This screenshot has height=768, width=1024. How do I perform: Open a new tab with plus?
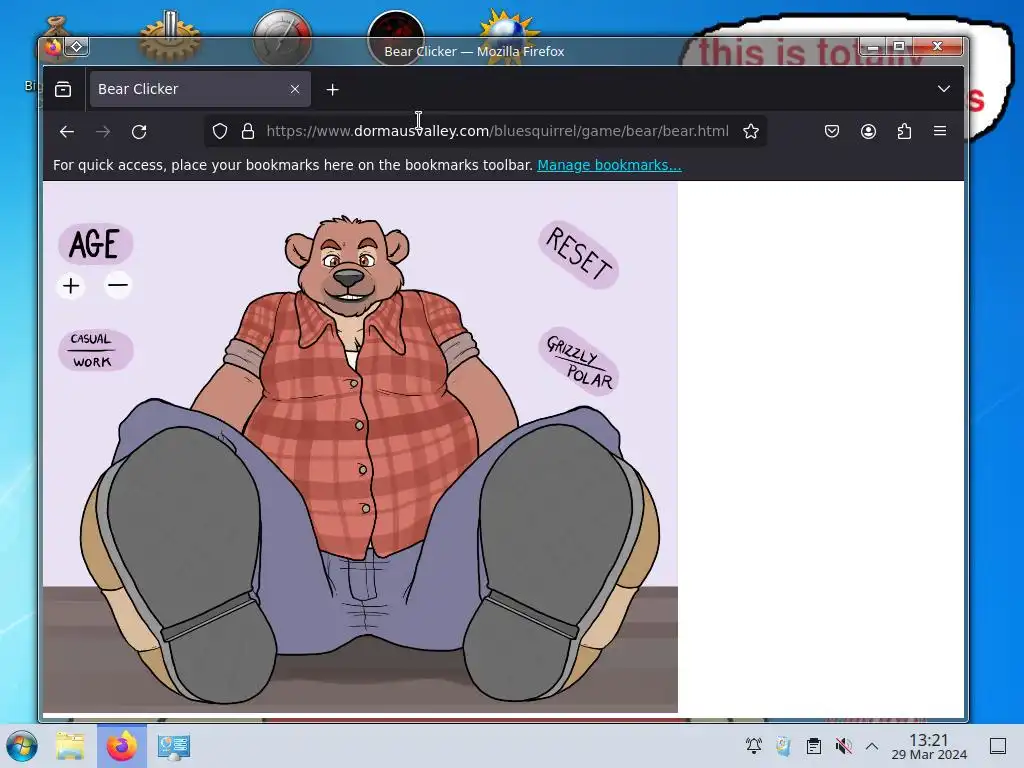click(x=332, y=89)
